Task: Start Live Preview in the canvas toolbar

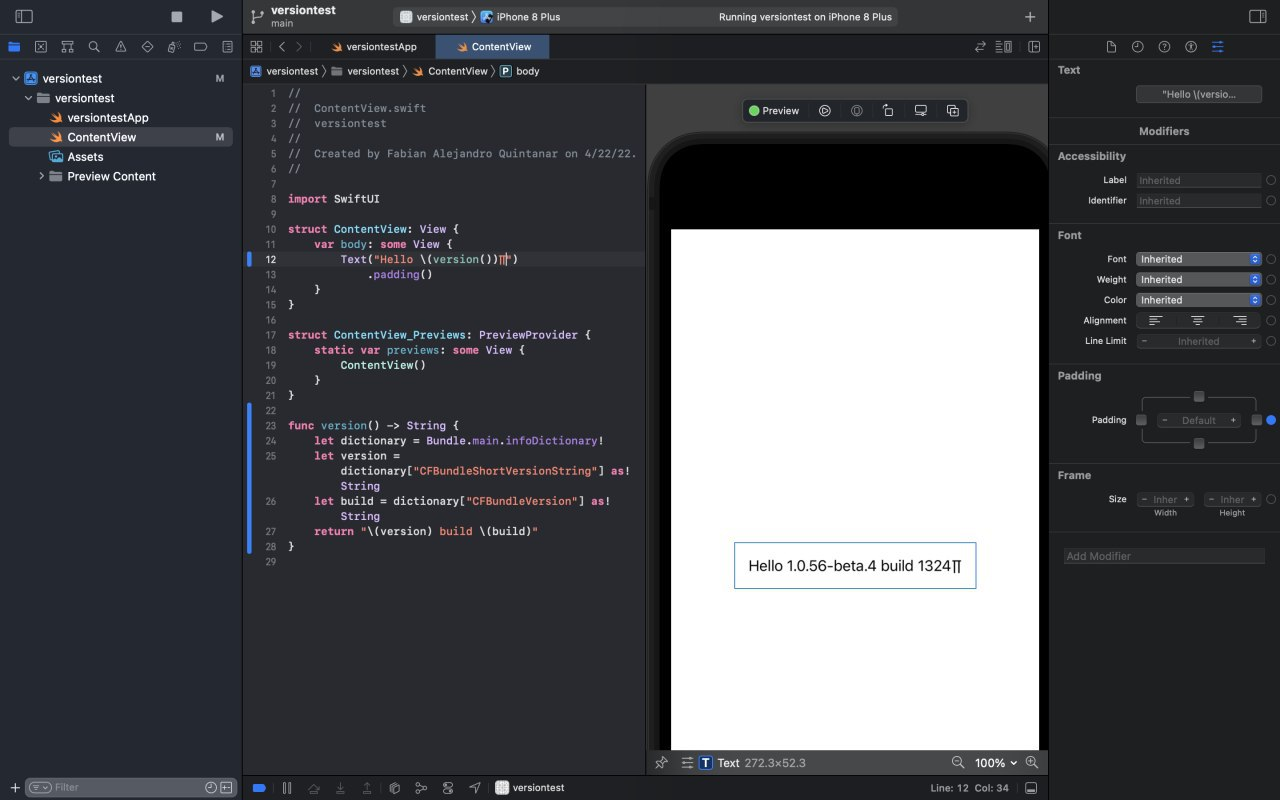Action: point(825,110)
